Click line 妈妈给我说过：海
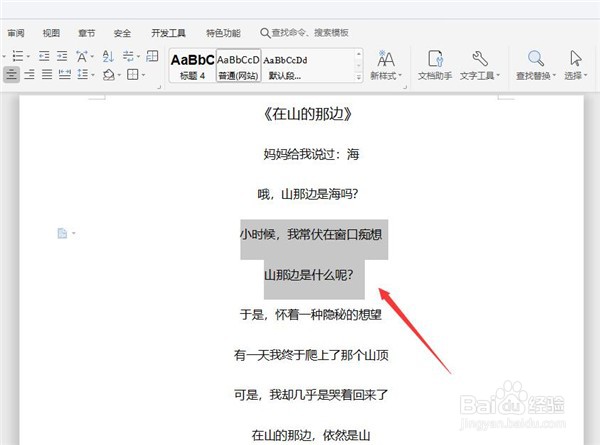This screenshot has width=600, height=445. point(311,154)
